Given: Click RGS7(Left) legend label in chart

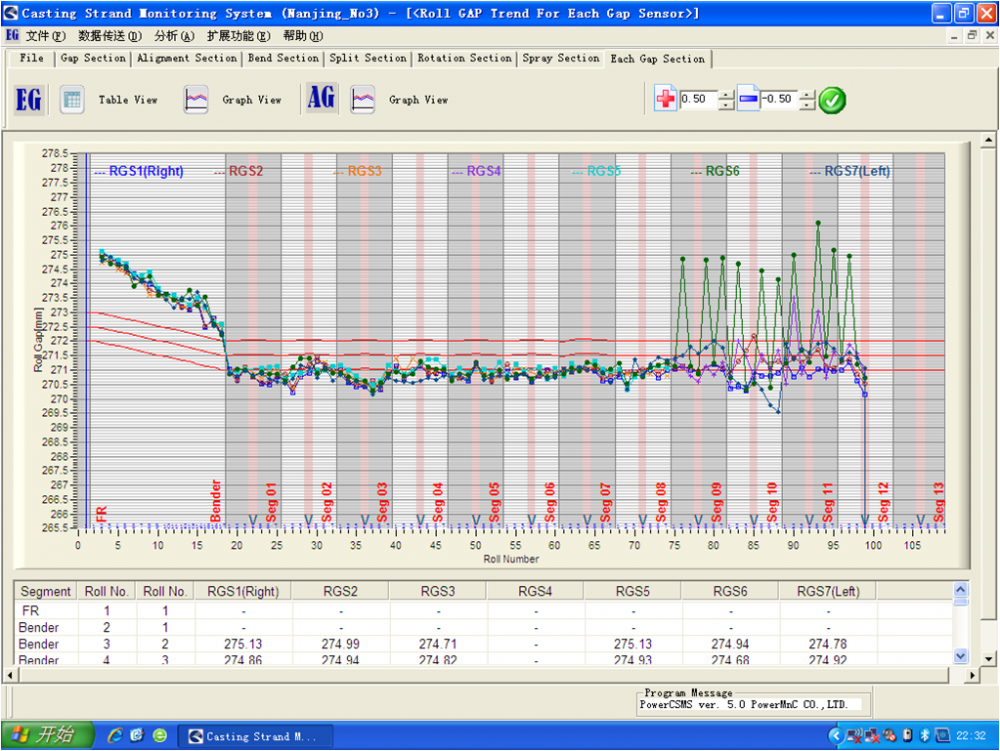Looking at the screenshot, I should click(x=857, y=171).
